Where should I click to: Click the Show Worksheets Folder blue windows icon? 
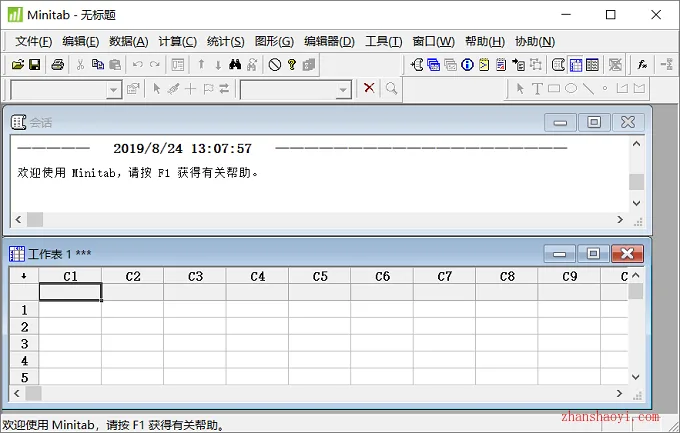pos(433,65)
